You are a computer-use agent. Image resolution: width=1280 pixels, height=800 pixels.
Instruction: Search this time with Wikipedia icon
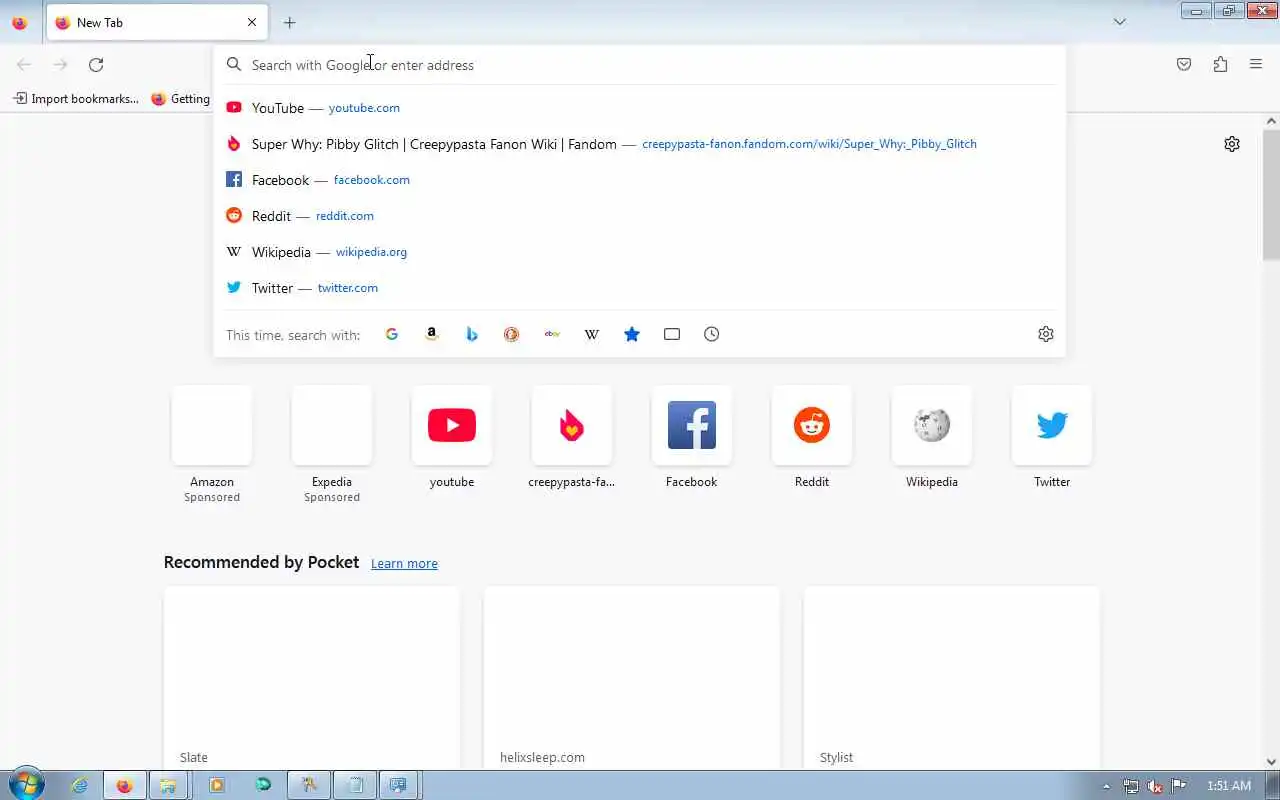point(592,334)
